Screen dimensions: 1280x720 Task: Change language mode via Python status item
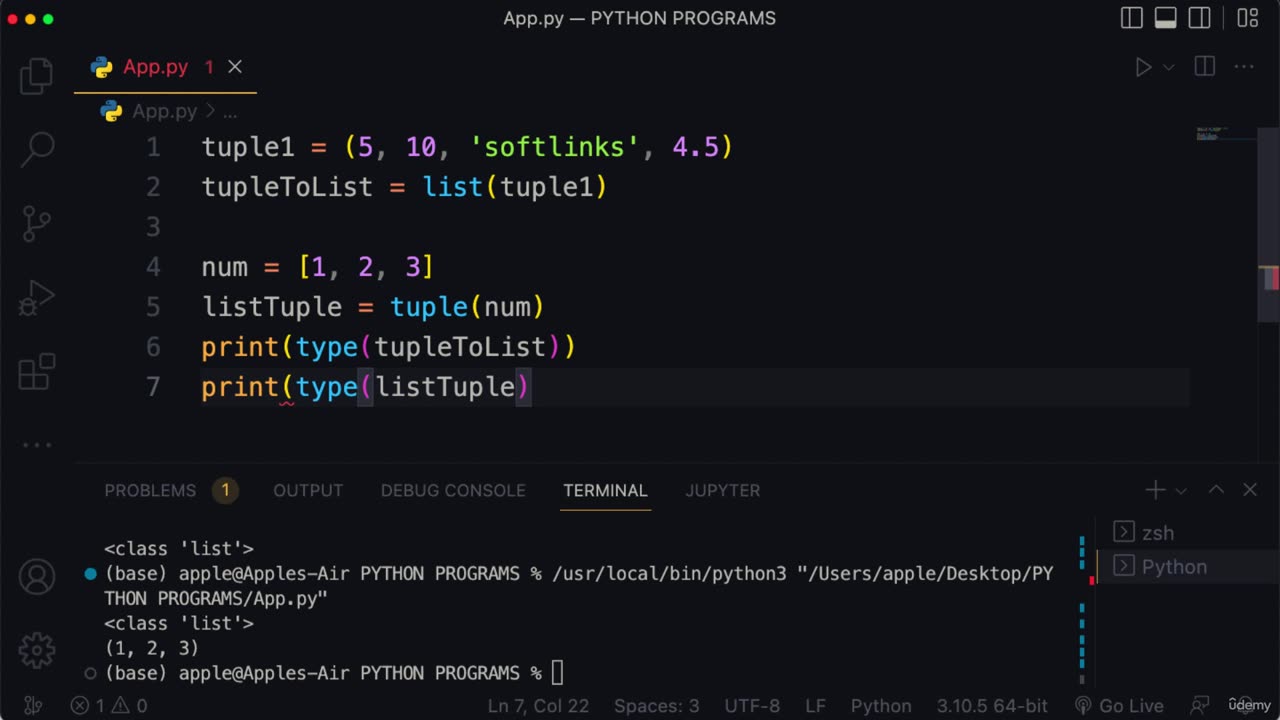[881, 706]
